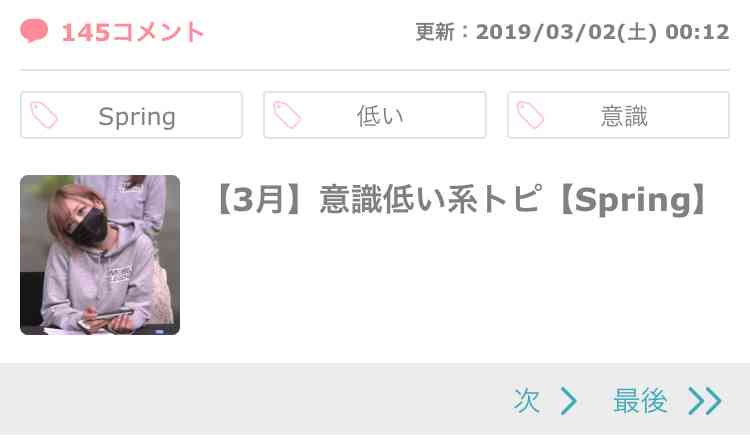Select the Spring tag button
This screenshot has width=750, height=441.
coord(132,115)
